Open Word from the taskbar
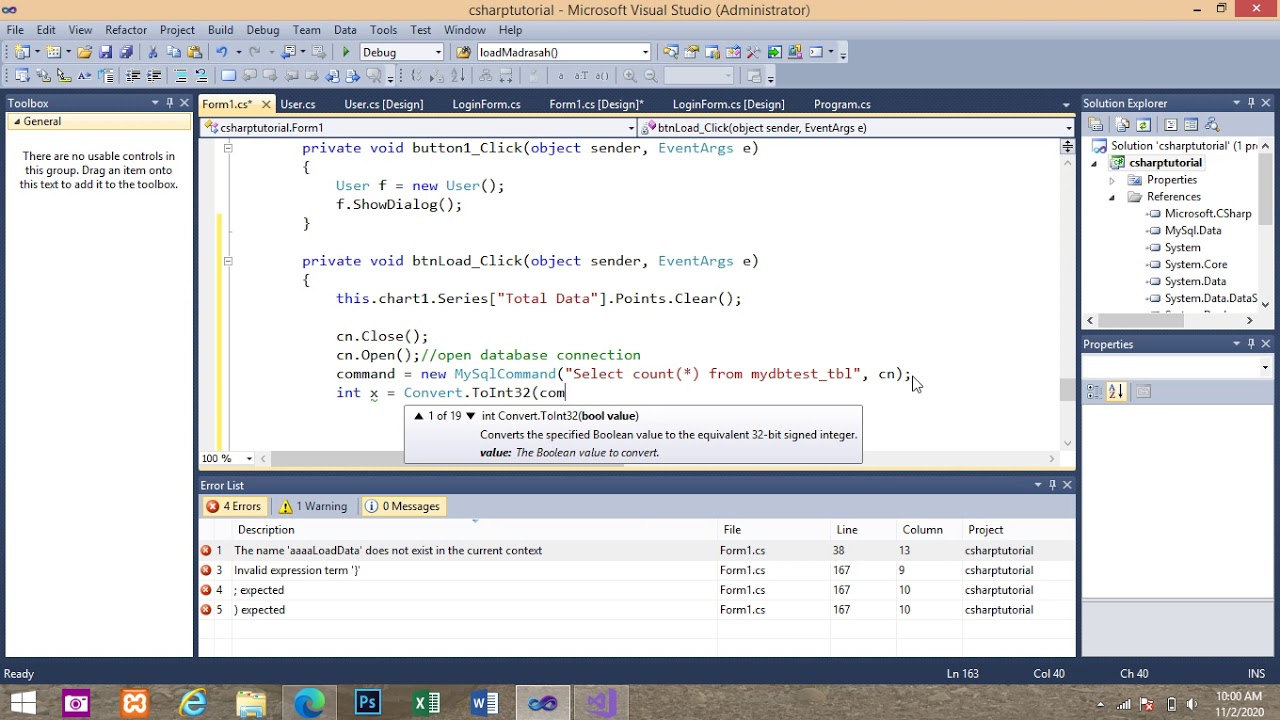The image size is (1280, 720). pos(484,703)
